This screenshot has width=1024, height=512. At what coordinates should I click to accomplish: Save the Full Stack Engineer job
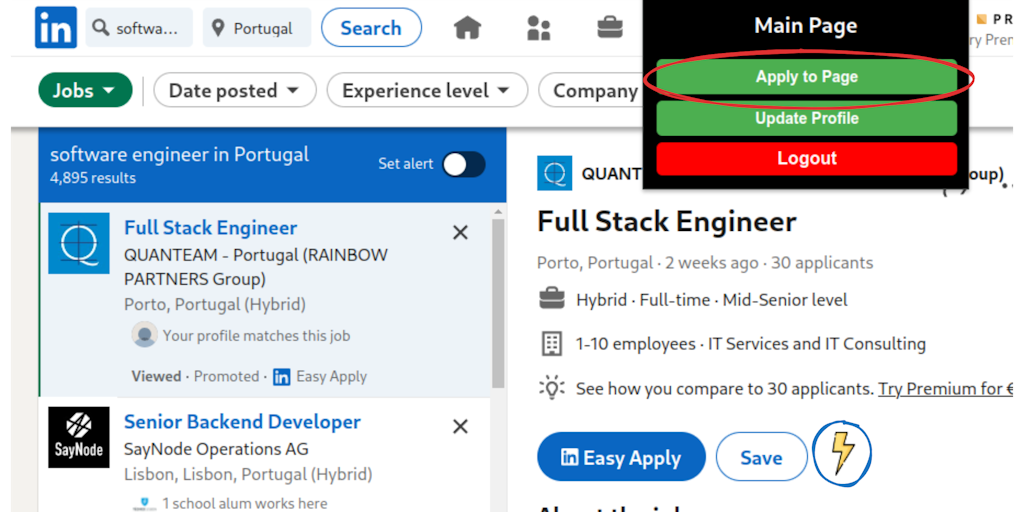click(x=761, y=457)
